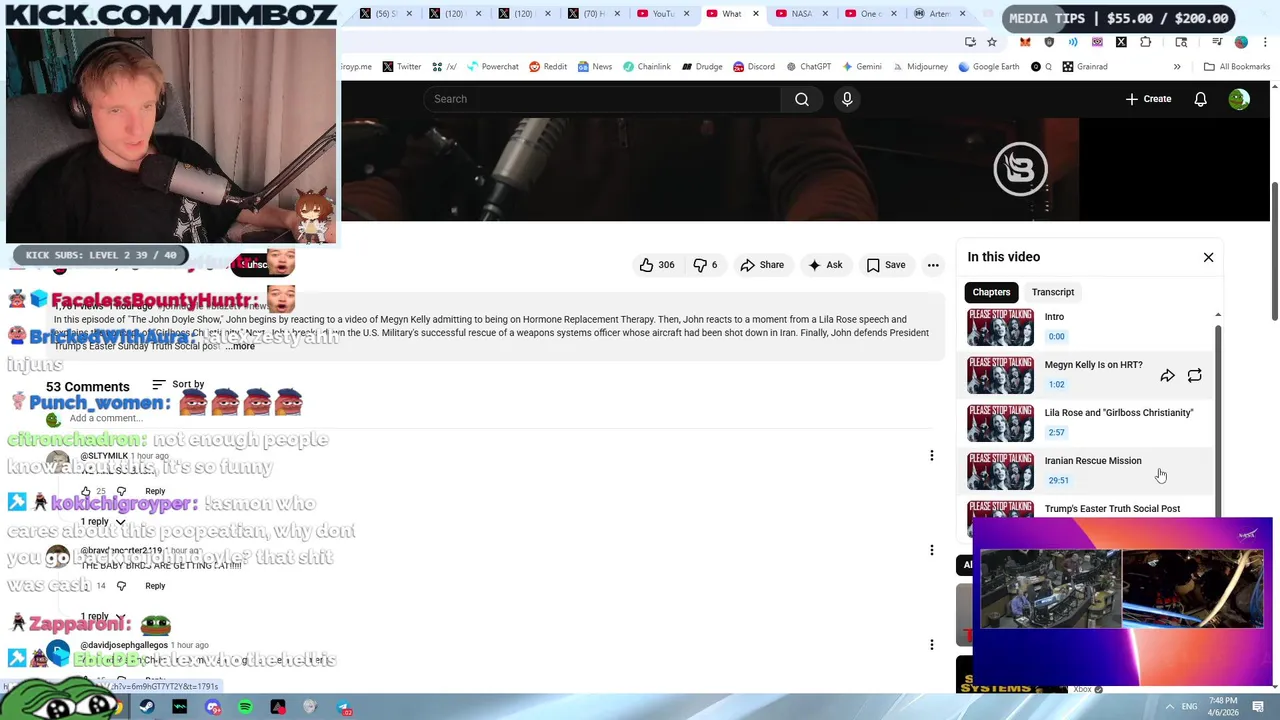Open the Chainlink bookmark
Viewport: 1280px width, 720px height.
point(646,67)
